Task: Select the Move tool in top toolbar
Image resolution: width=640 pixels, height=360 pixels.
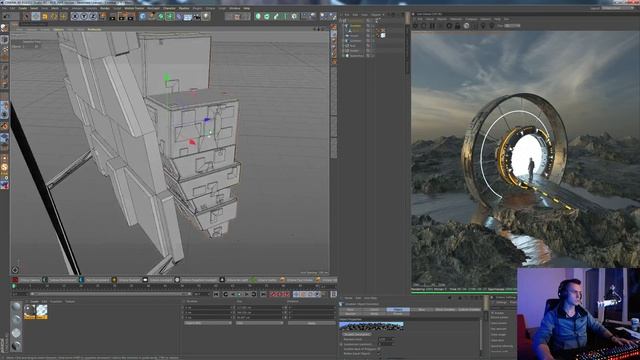Action: coord(36,16)
